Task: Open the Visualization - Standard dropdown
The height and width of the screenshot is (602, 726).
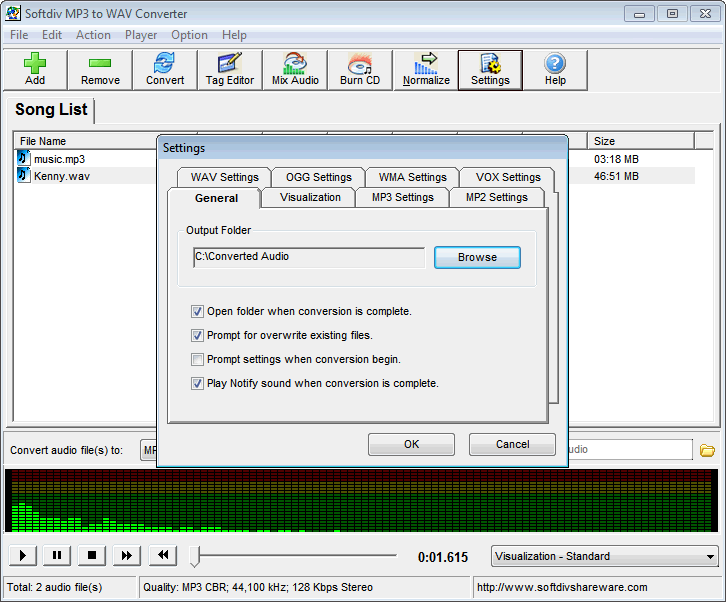Action: 605,556
